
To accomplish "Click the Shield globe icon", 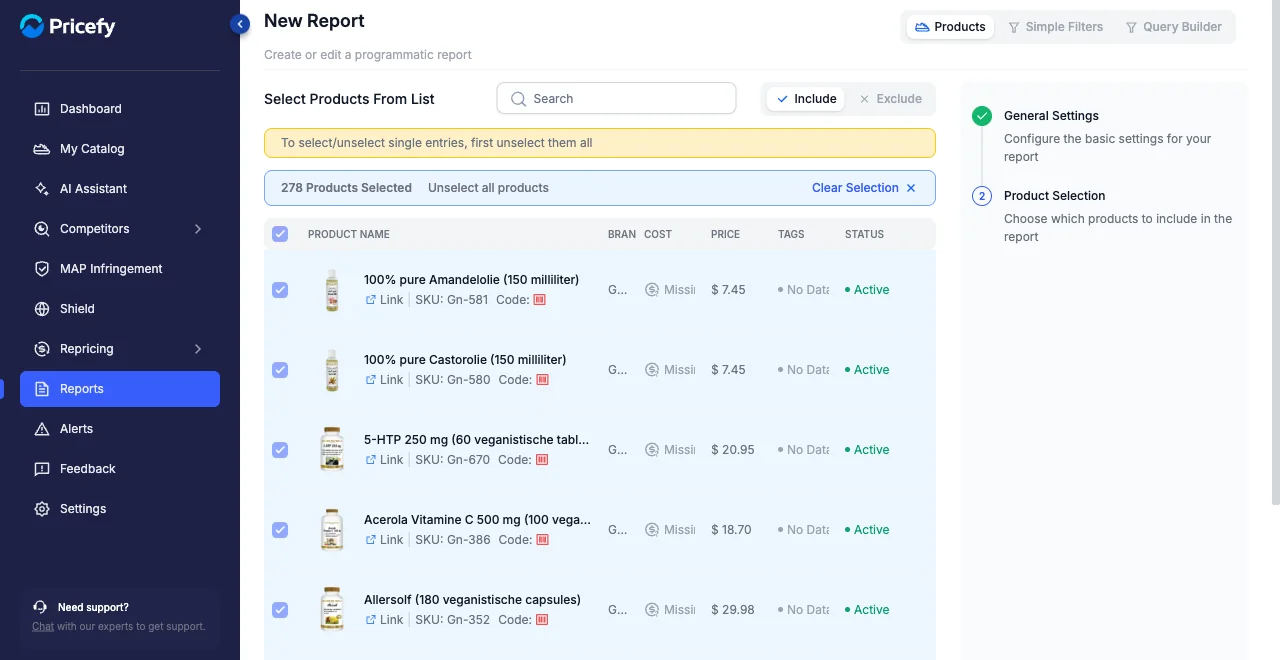I will (x=42, y=309).
